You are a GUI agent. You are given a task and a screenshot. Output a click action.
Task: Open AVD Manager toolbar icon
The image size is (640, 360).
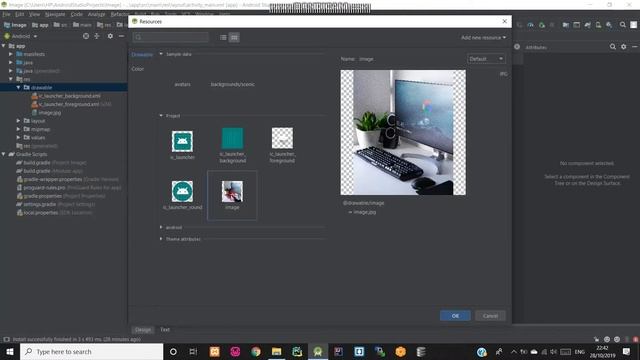click(598, 25)
